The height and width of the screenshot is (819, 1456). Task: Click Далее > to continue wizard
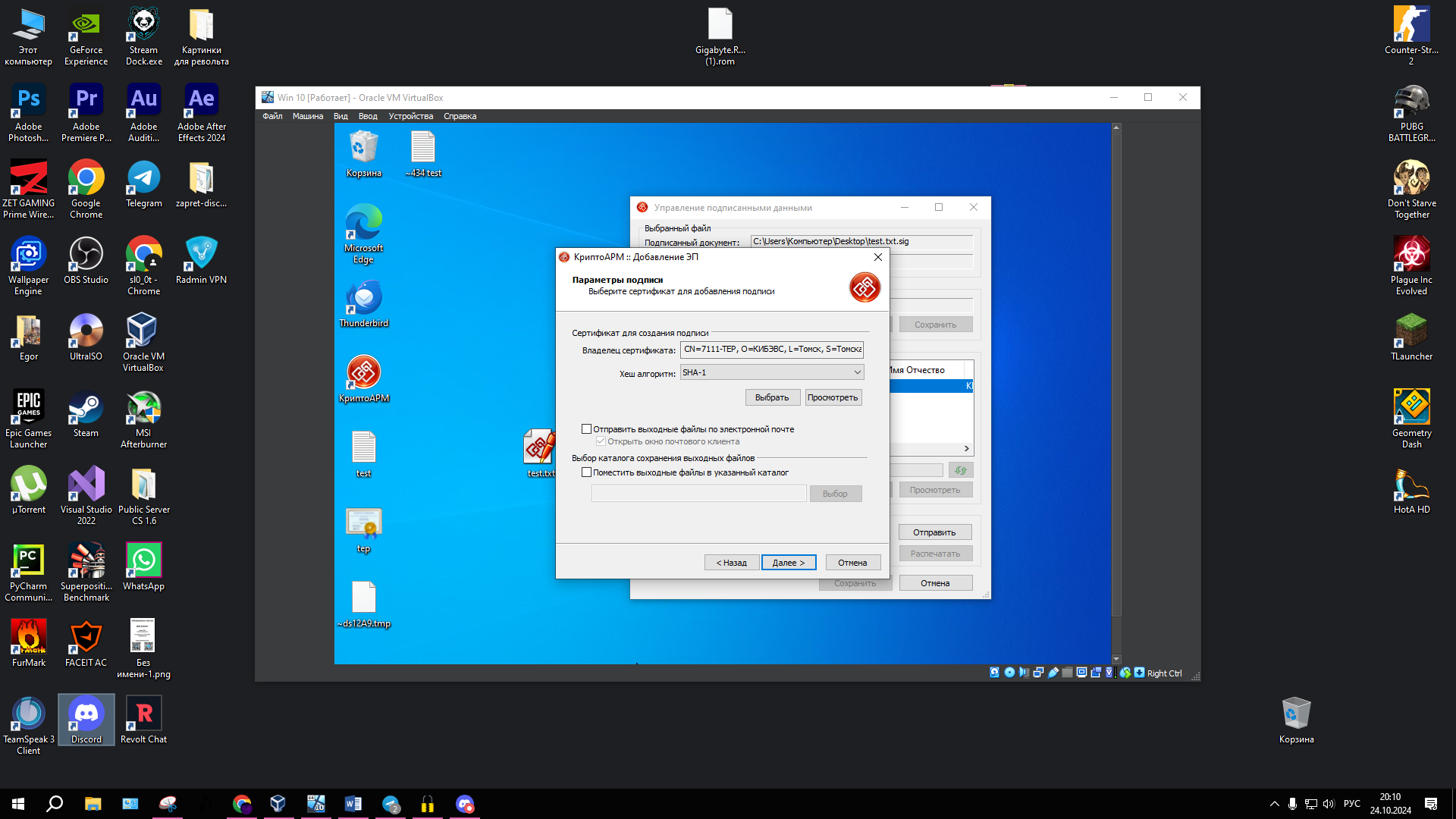point(789,563)
